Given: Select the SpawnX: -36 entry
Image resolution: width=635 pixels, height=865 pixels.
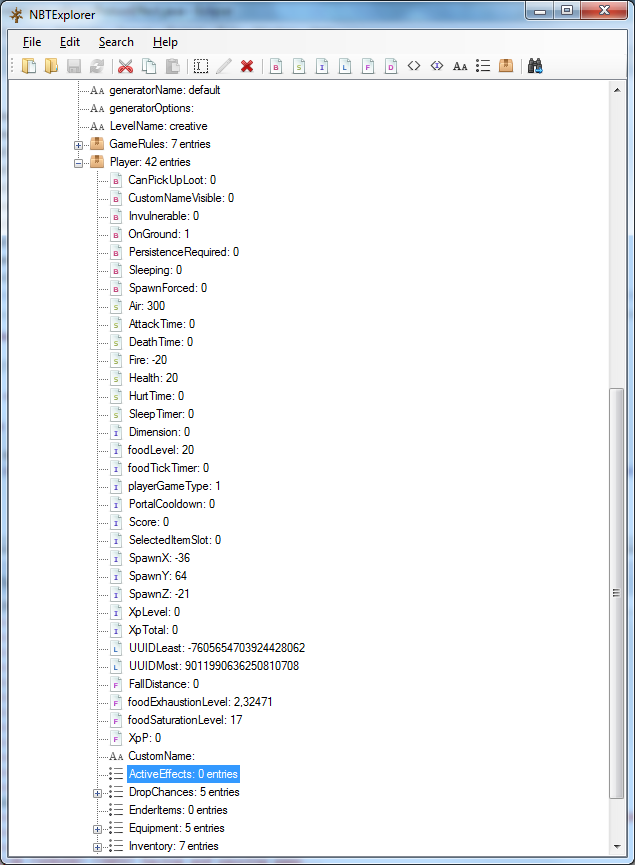Looking at the screenshot, I should 159,558.
